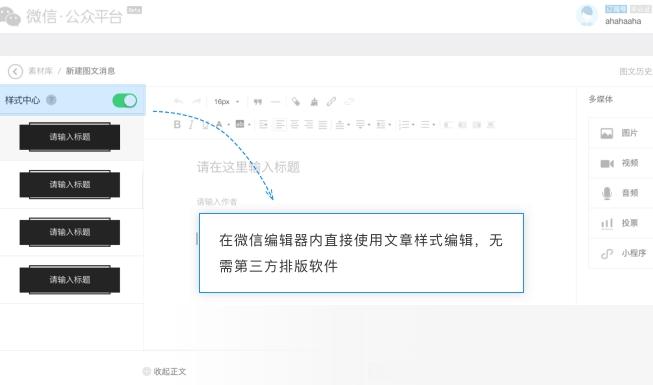The image size is (653, 385).
Task: Insert a bulleted list
Action: click(425, 125)
